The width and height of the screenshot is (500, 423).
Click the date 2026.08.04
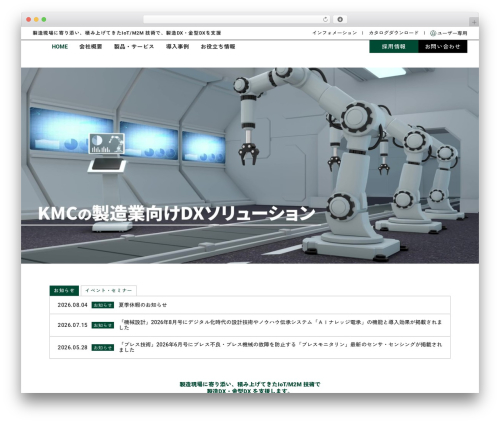(72, 305)
